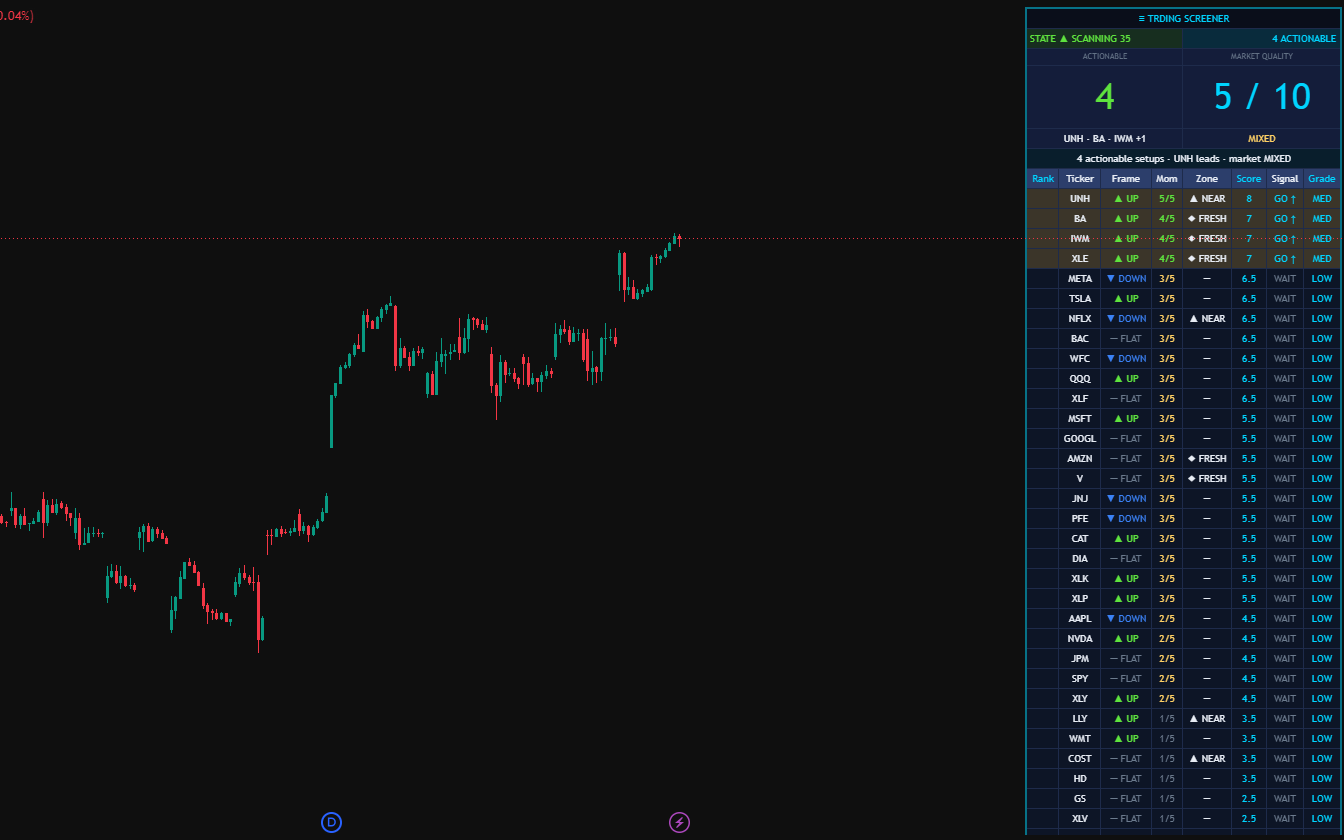Click the Mom column header
This screenshot has width=1344, height=840.
[1167, 179]
